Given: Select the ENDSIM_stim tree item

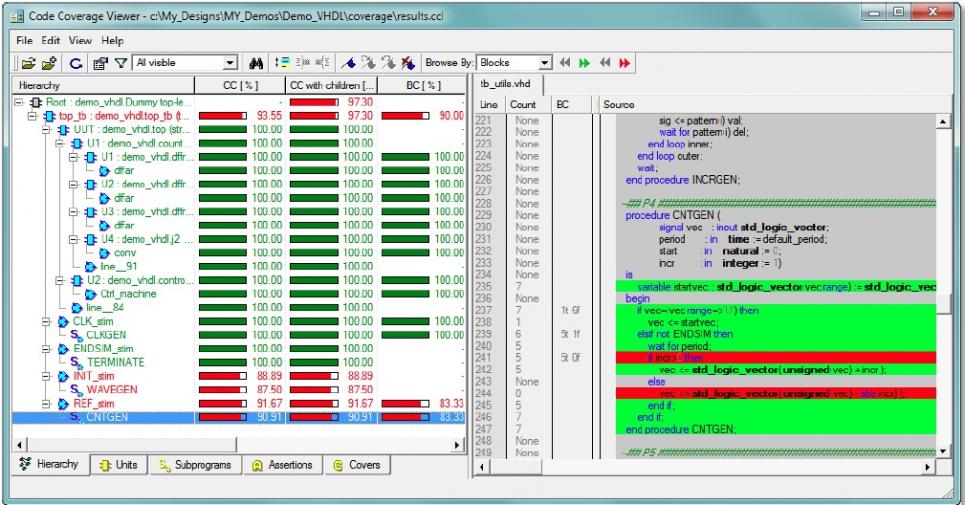Looking at the screenshot, I should point(103,349).
